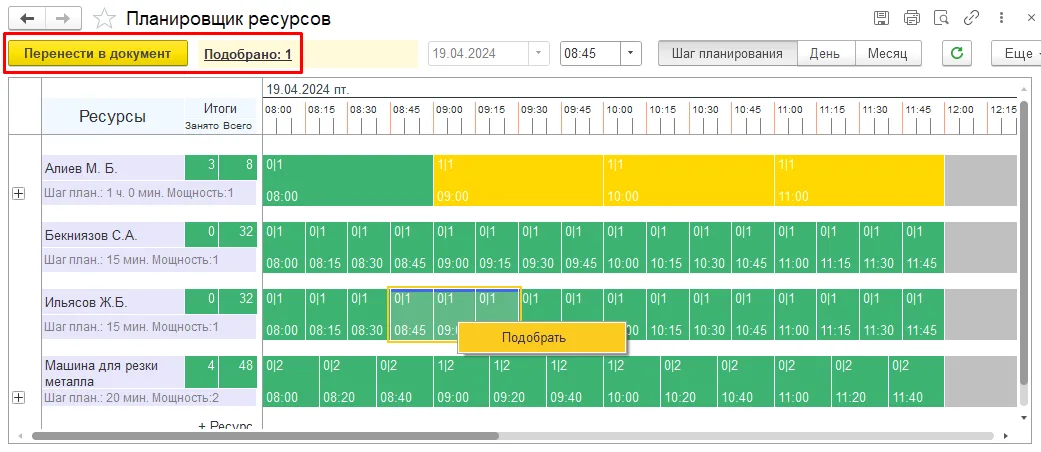
Task: Click Алиев busy total cell showing 3
Action: pos(201,167)
